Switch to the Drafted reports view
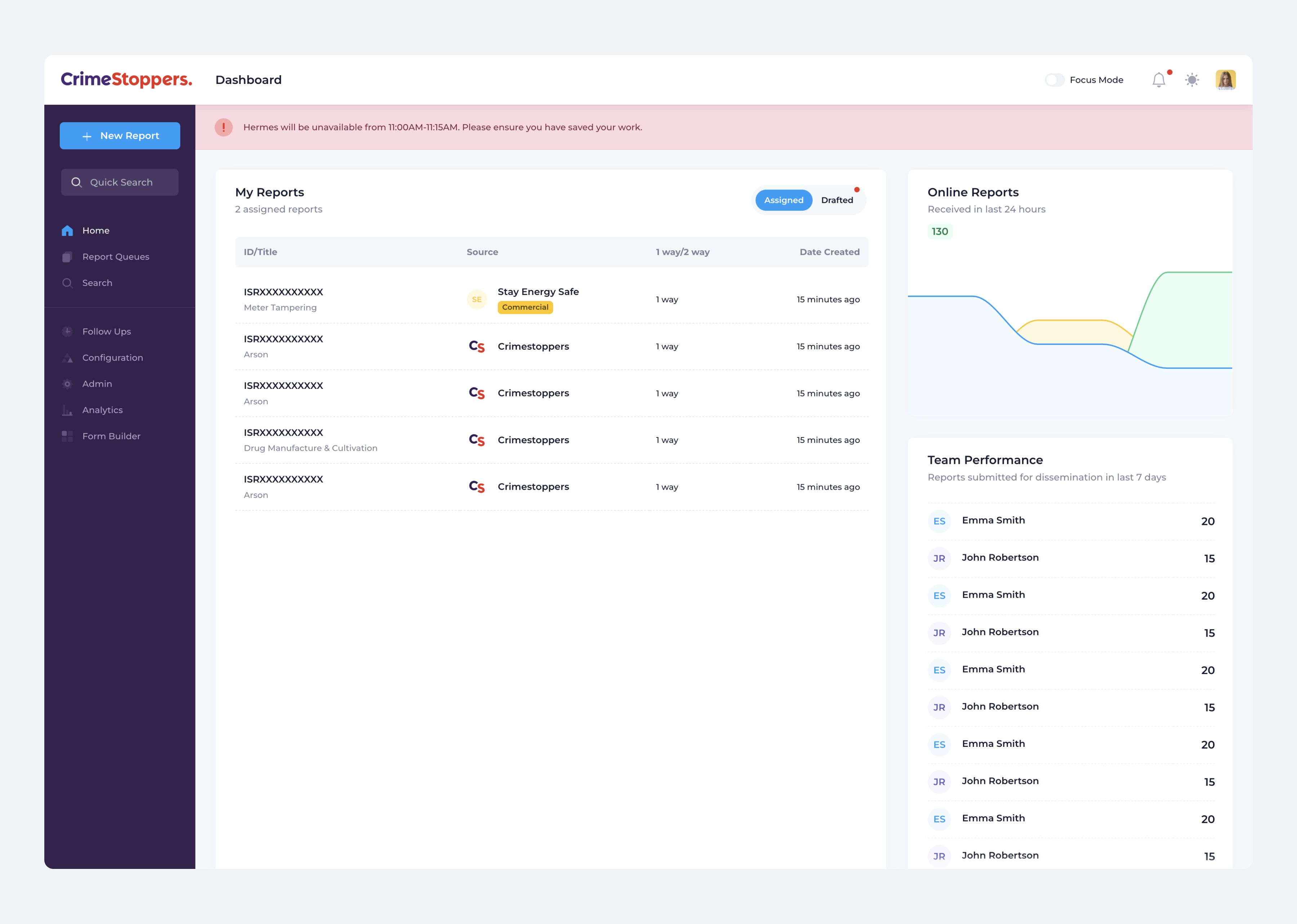Viewport: 1297px width, 924px height. [837, 200]
